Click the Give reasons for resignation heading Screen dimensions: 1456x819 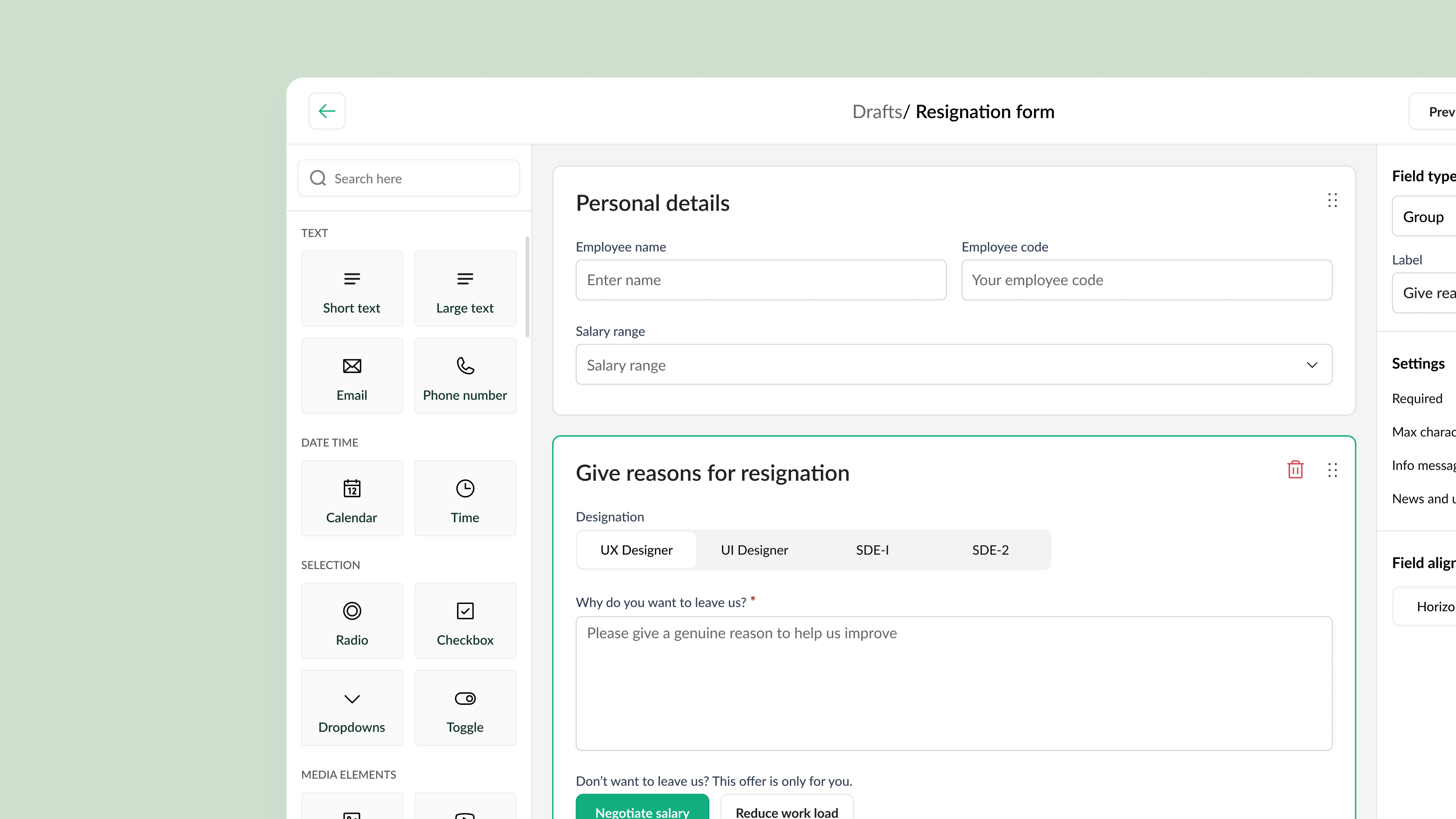[x=712, y=473]
